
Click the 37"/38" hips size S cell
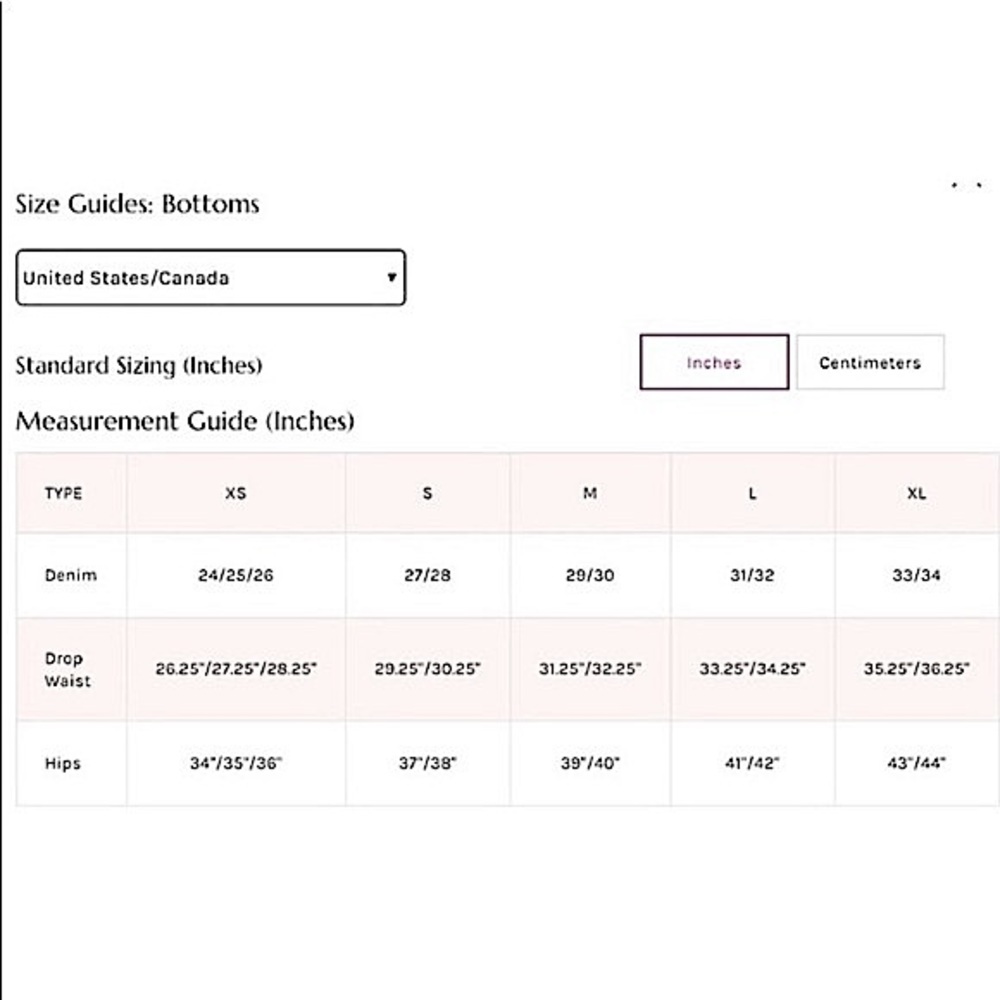[x=427, y=763]
